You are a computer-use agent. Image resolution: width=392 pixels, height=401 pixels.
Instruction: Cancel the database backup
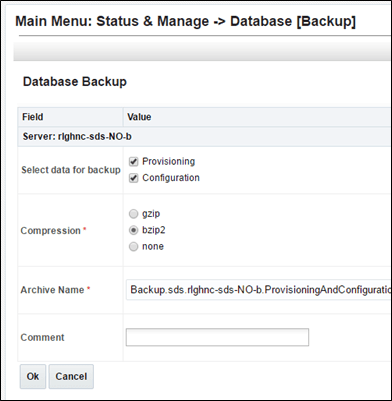71,376
